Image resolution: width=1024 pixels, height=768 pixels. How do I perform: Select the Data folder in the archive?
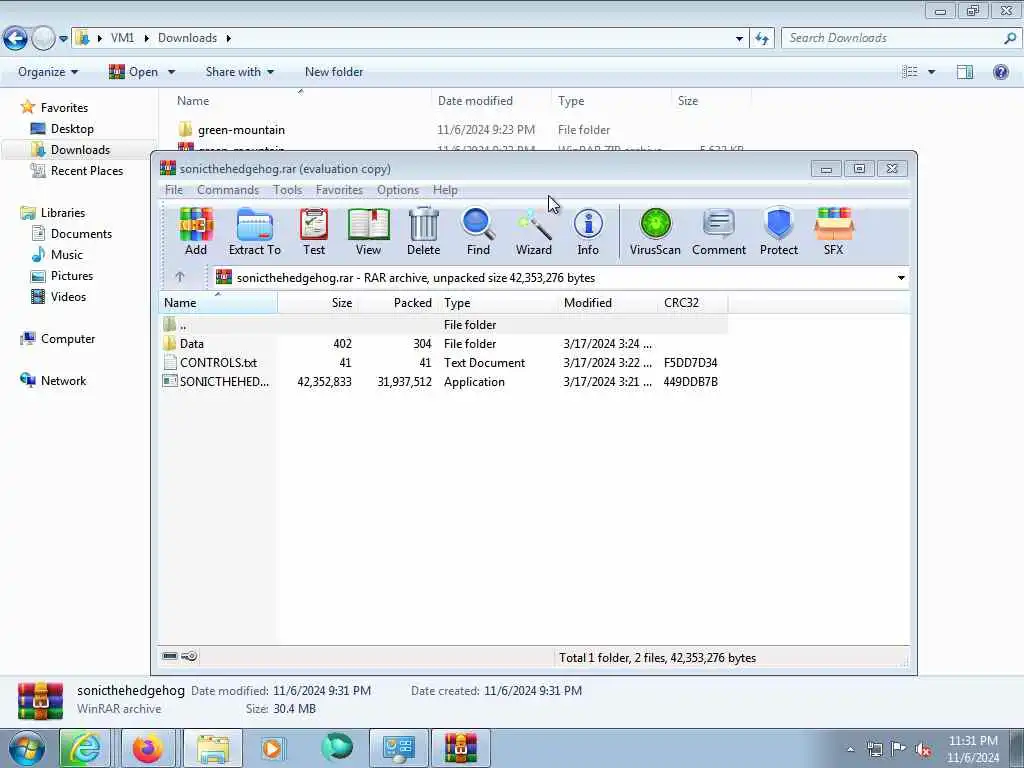click(444, 344)
